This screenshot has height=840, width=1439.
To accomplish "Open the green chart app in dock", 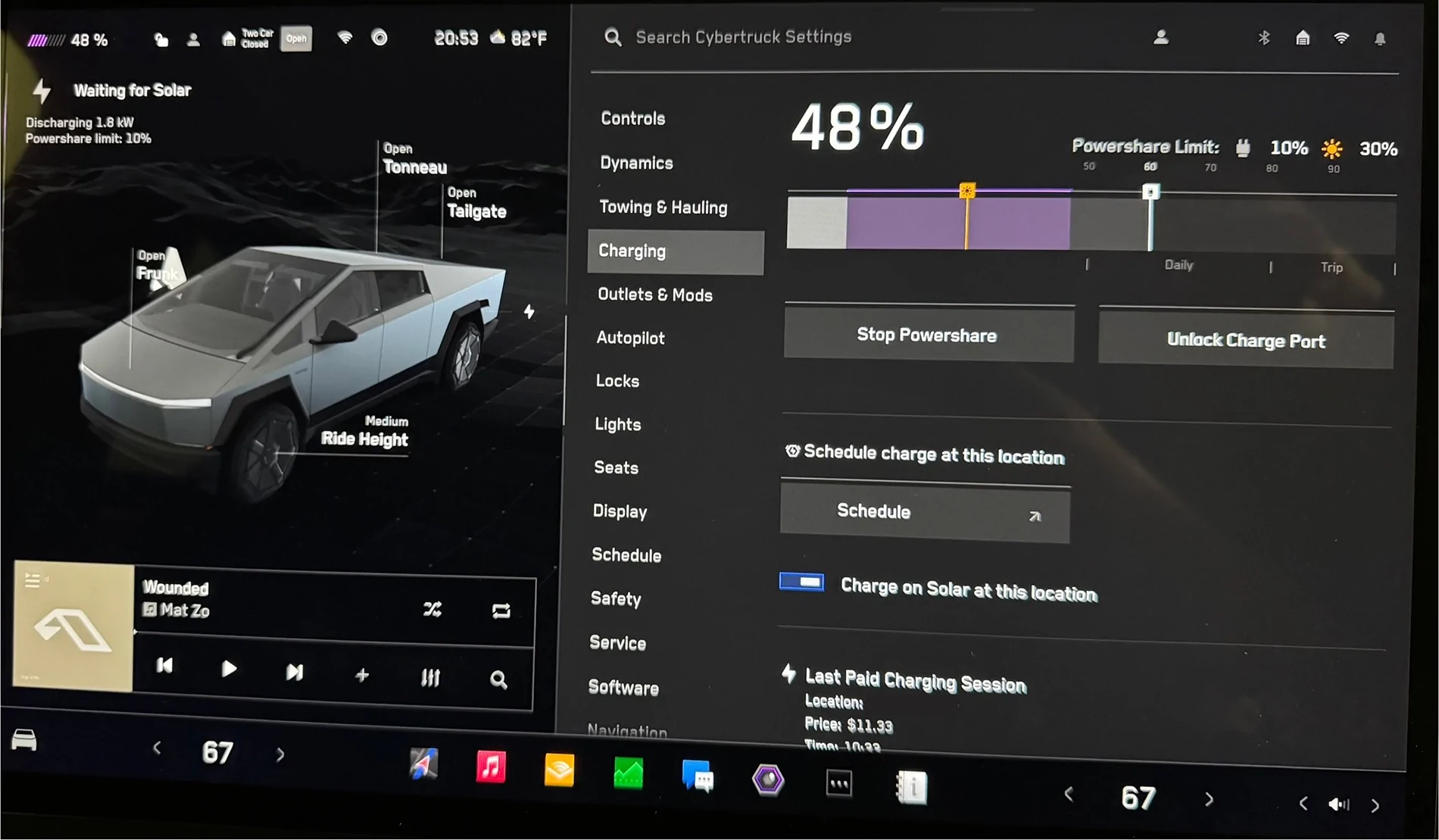I will pos(628,774).
